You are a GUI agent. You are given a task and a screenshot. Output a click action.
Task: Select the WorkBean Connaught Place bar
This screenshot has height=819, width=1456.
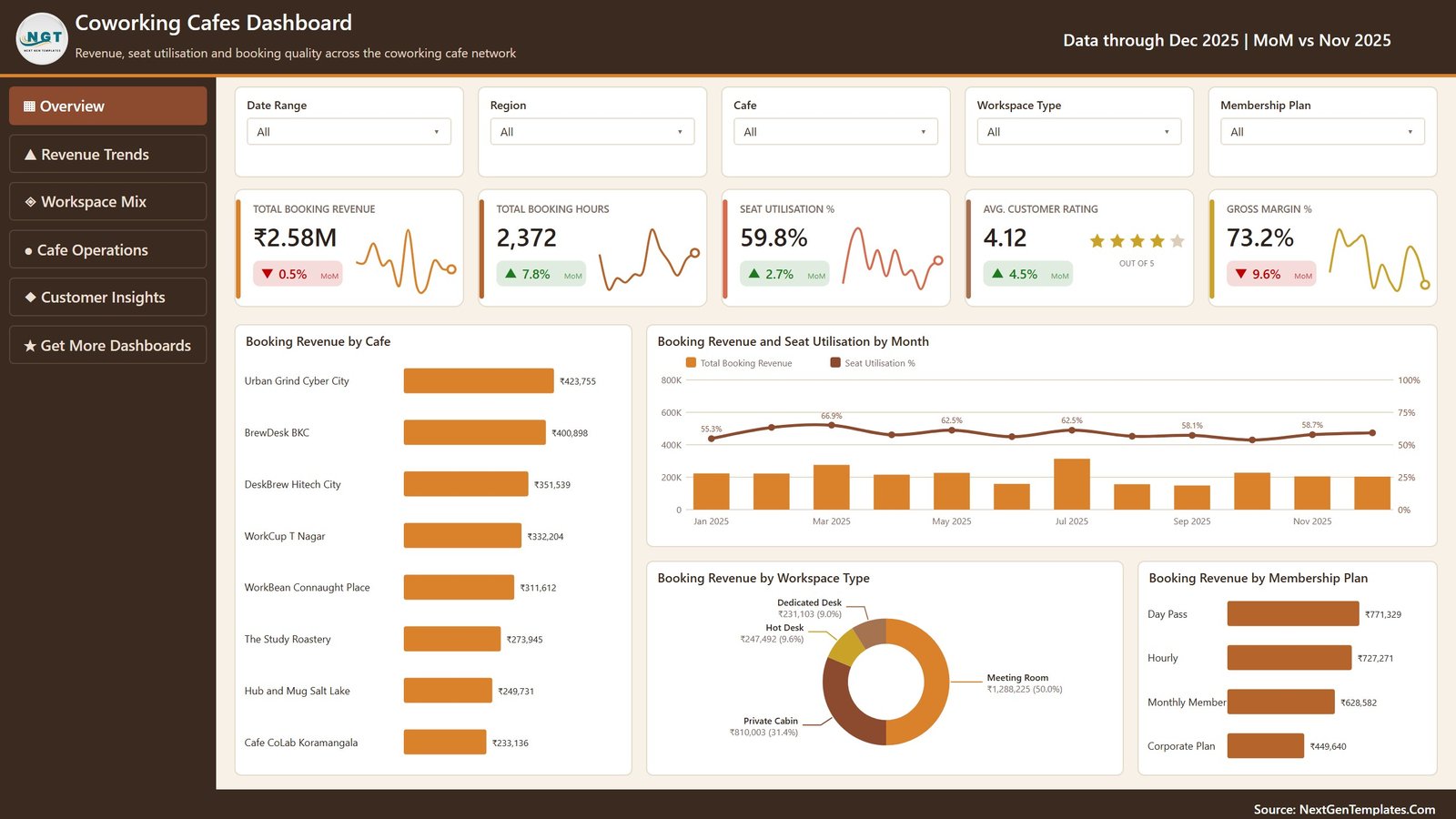tap(459, 587)
